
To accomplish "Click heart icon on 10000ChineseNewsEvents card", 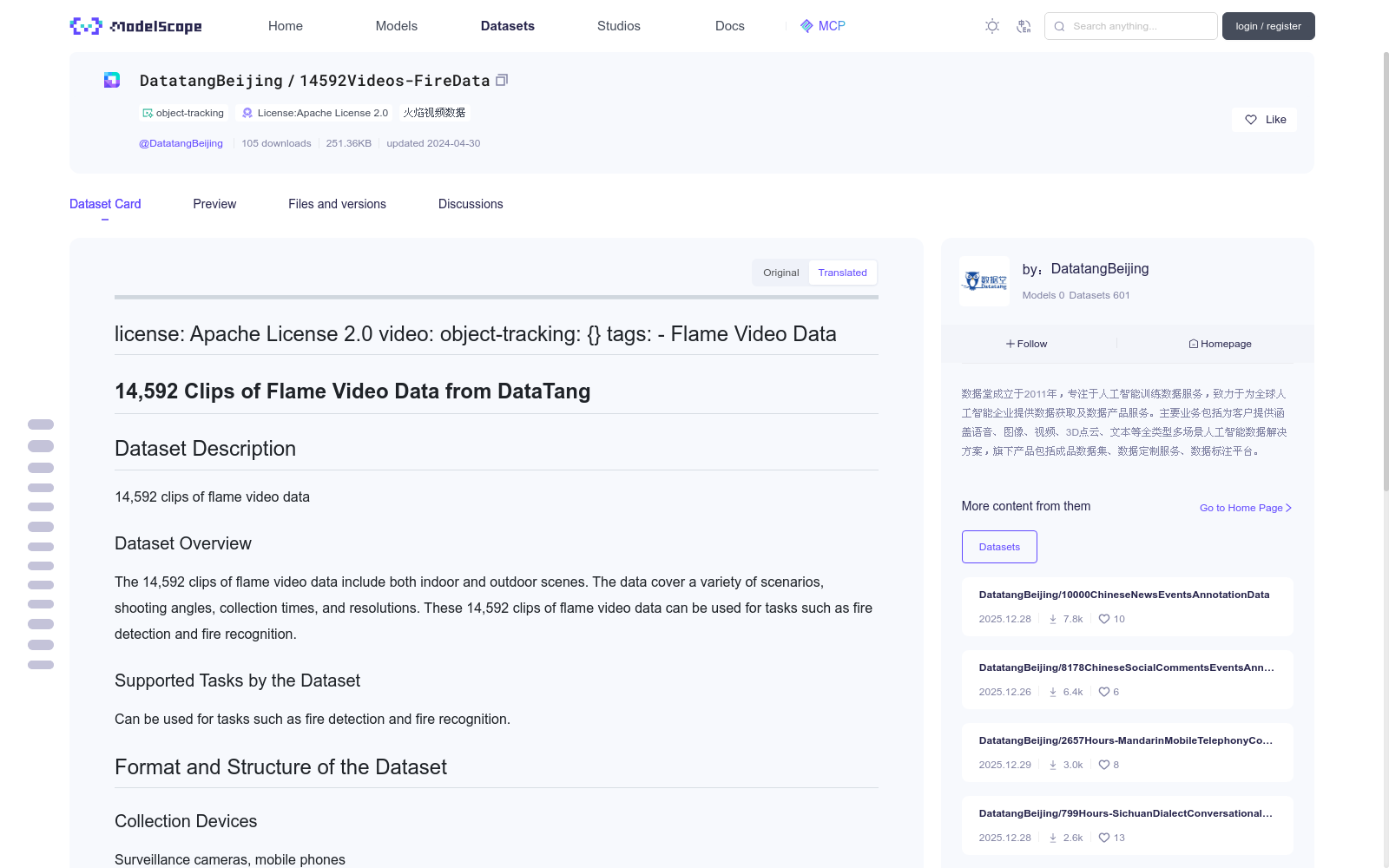I will tap(1104, 619).
